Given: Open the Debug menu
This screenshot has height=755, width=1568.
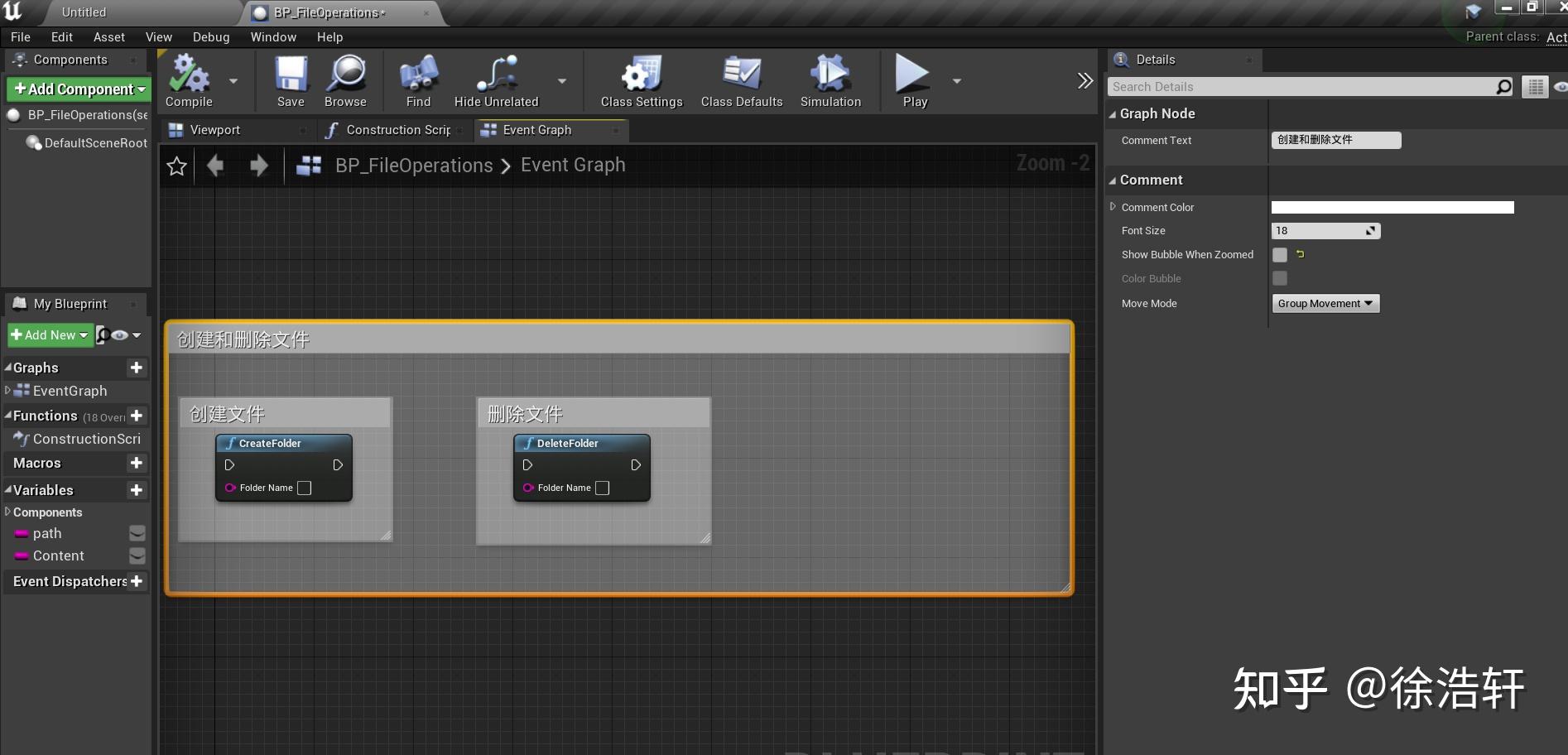Looking at the screenshot, I should pos(211,37).
